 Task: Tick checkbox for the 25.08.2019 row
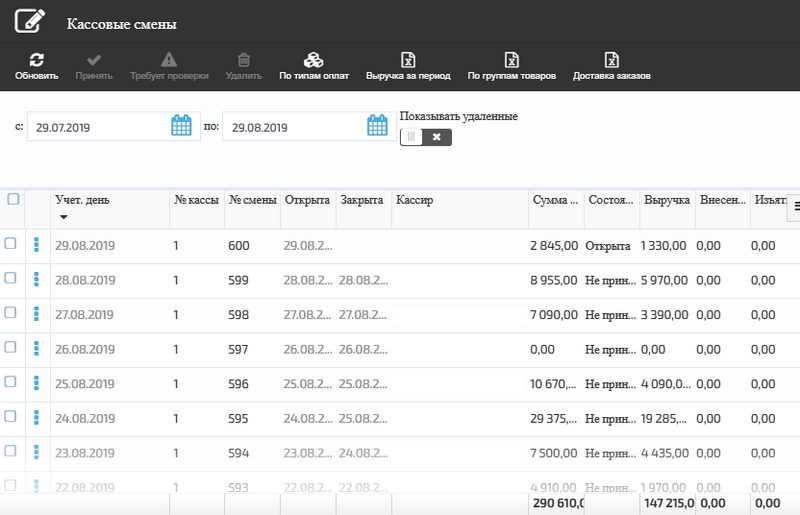(11, 381)
